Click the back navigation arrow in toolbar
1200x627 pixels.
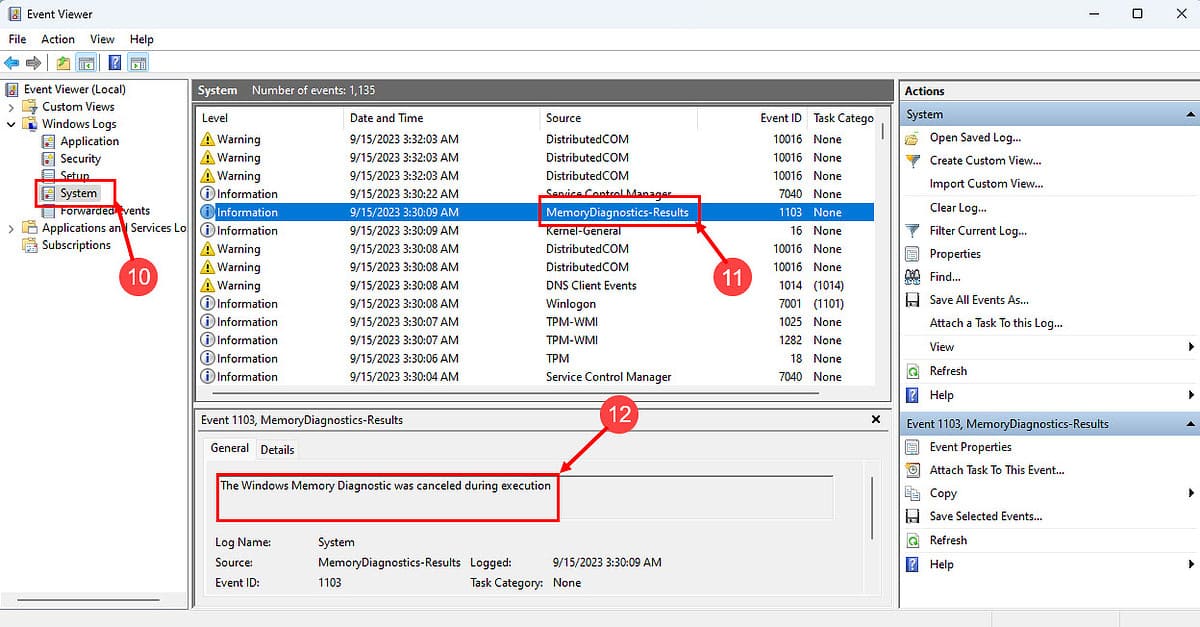[10, 62]
